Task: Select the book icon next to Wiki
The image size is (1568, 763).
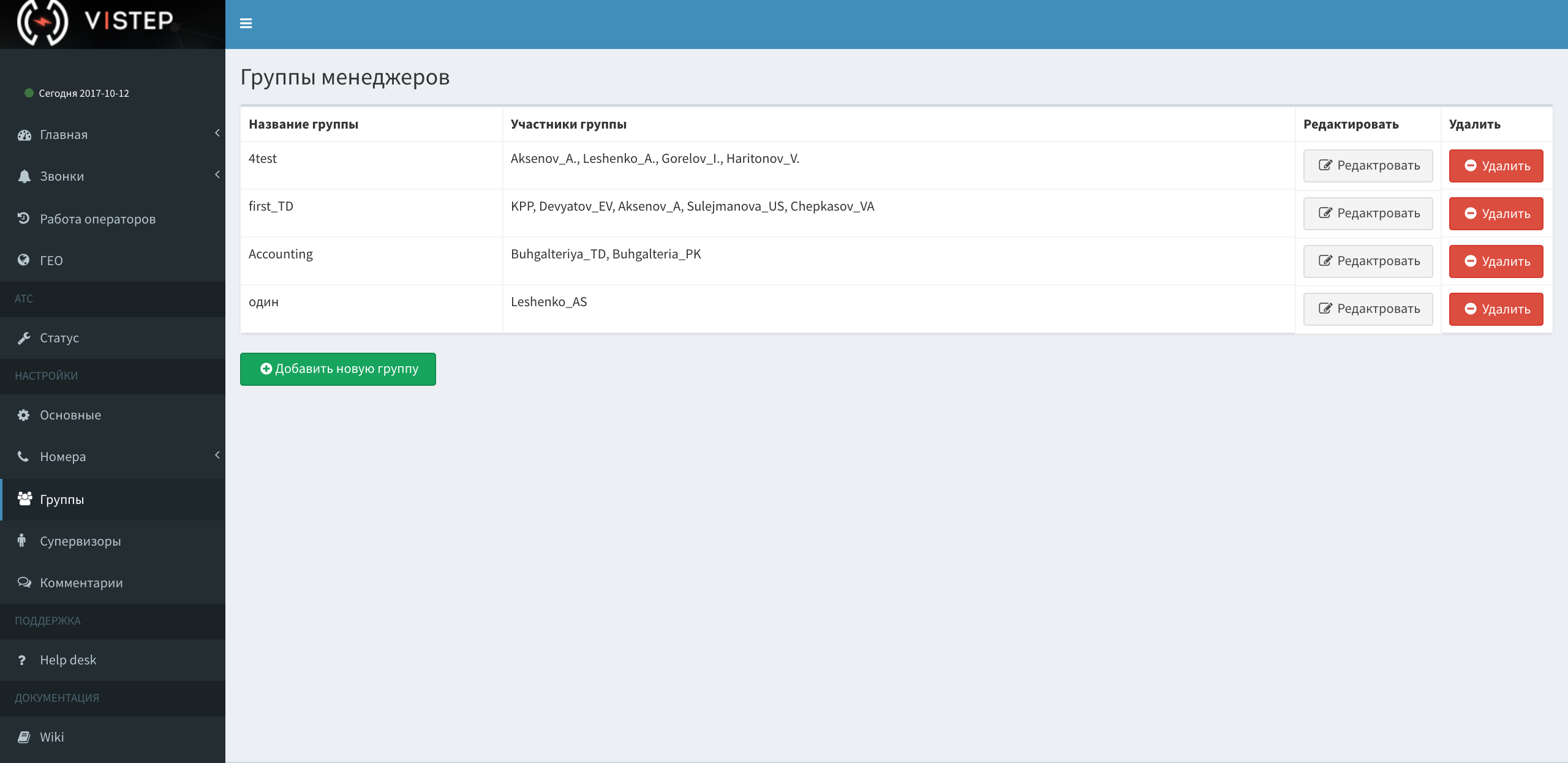Action: [24, 737]
